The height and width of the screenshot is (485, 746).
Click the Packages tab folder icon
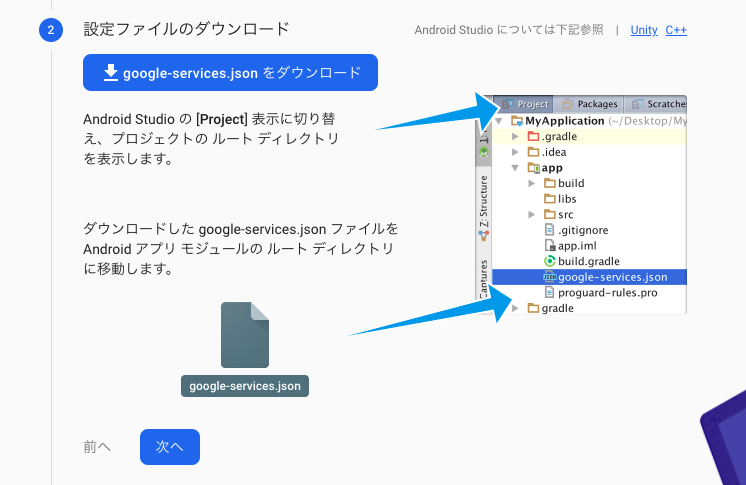point(567,104)
